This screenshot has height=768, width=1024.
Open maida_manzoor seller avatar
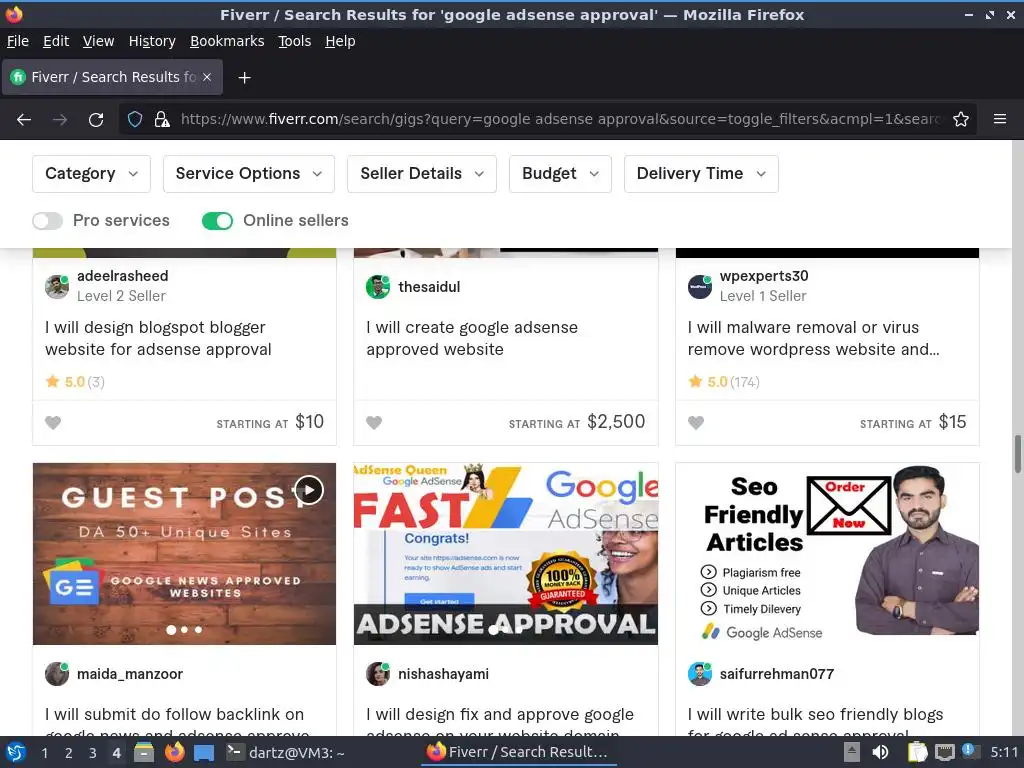click(x=57, y=674)
